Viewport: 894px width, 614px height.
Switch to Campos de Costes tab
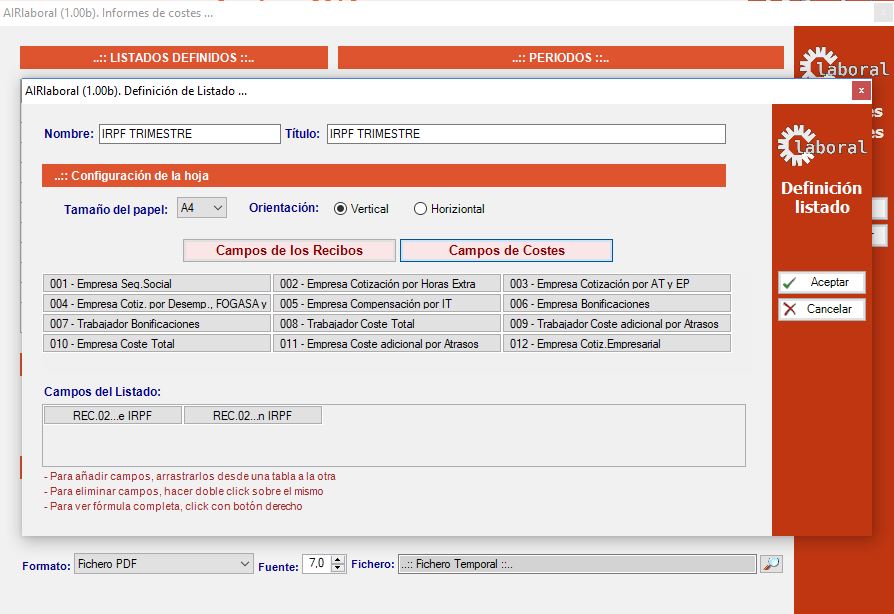pyautogui.click(x=506, y=250)
